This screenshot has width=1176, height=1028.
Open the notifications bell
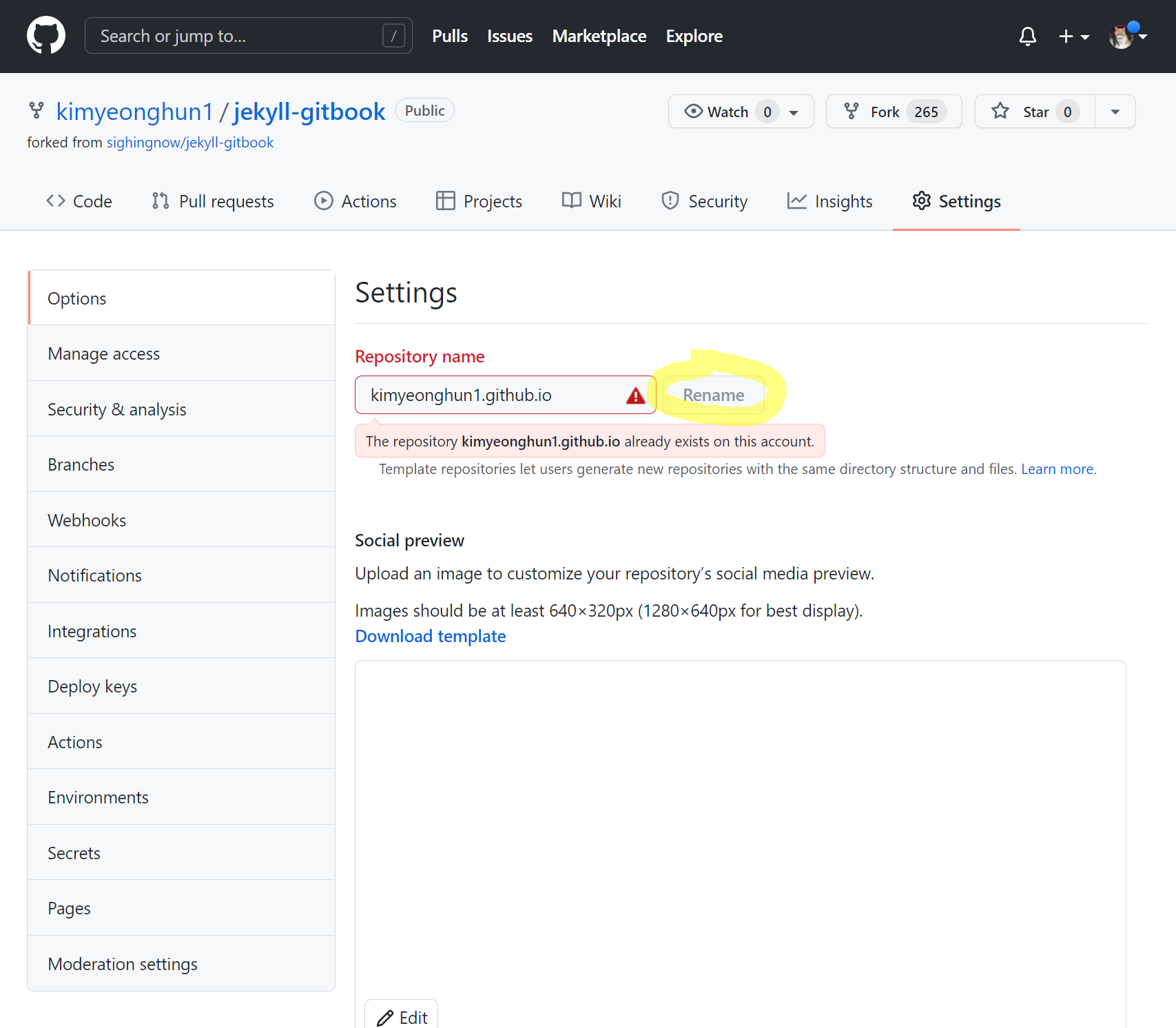pos(1027,36)
